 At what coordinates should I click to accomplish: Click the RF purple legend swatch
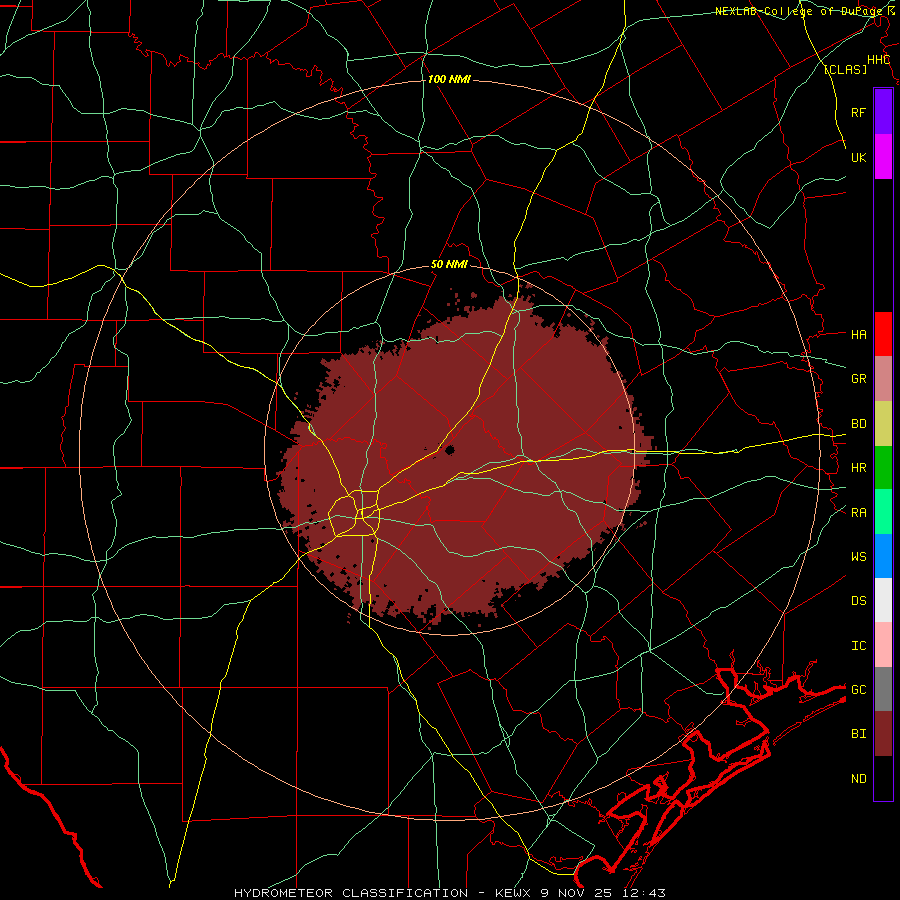(883, 112)
